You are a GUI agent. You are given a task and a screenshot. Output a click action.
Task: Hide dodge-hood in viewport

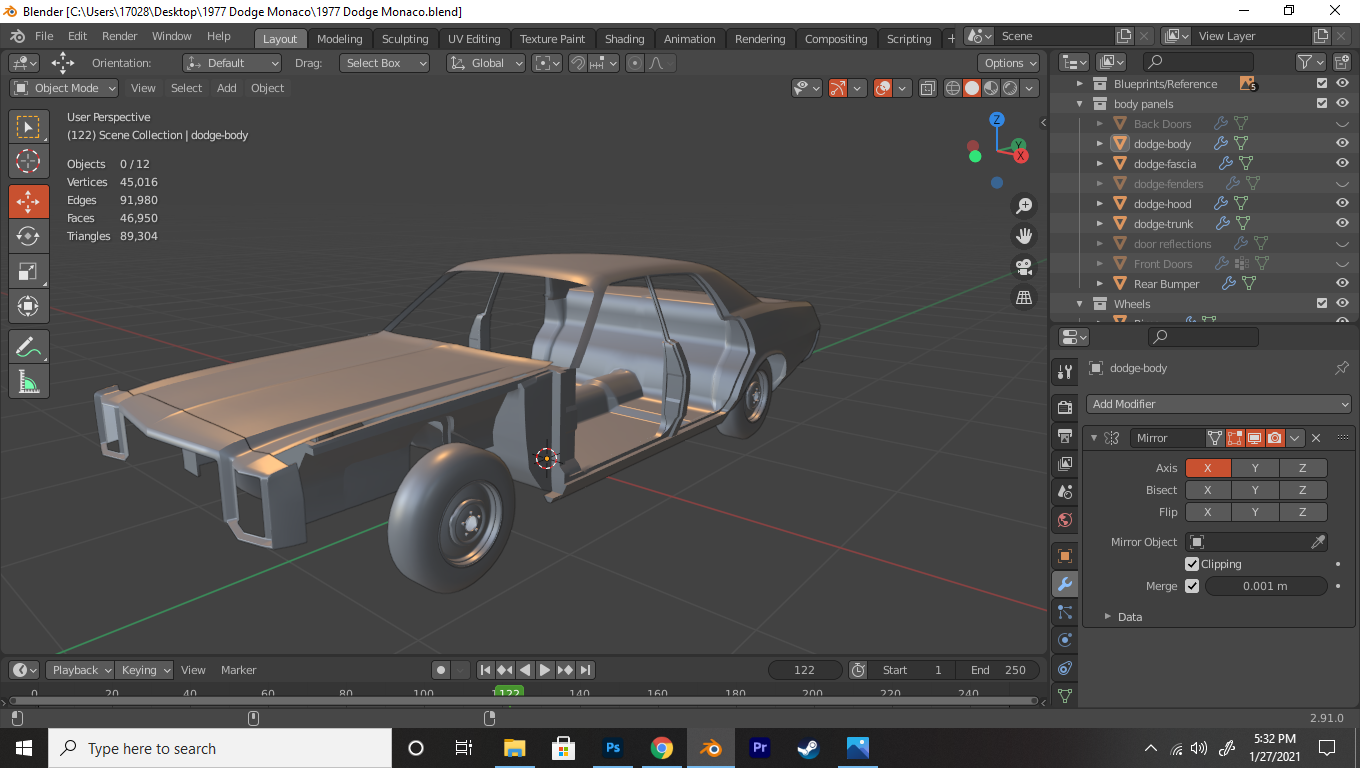pyautogui.click(x=1342, y=204)
